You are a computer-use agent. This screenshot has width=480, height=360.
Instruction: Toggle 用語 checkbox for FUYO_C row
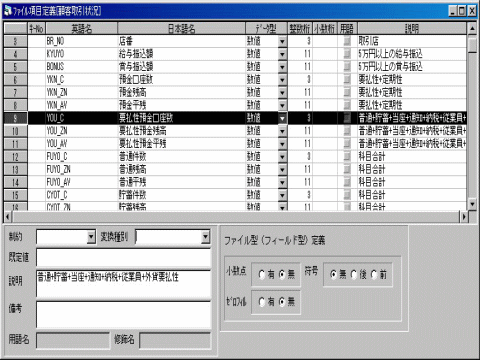(x=347, y=156)
